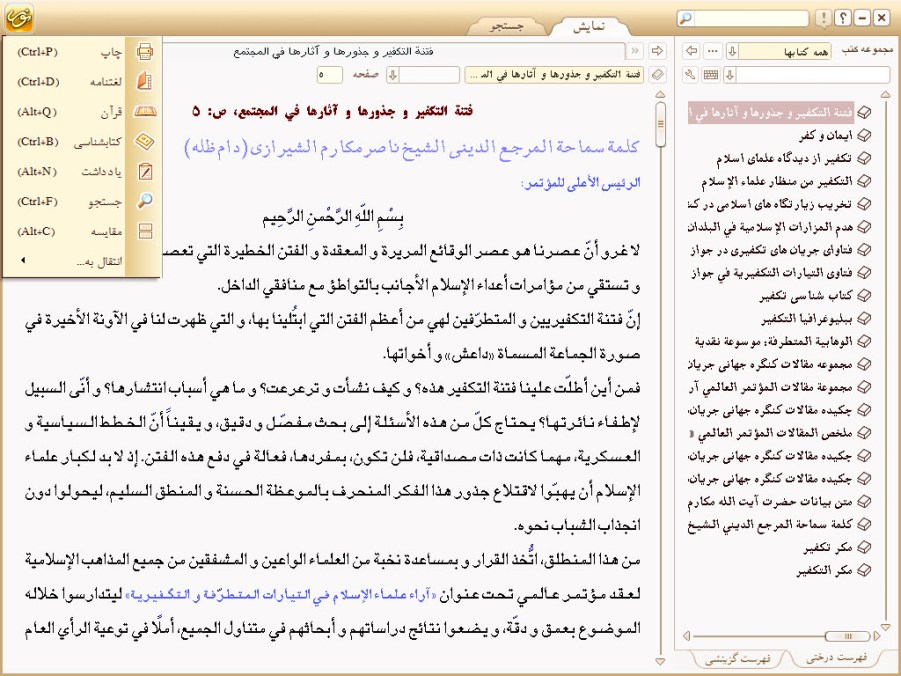This screenshot has height=676, width=901.
Task: Open the قرآن book icon in menu
Action: click(x=145, y=112)
